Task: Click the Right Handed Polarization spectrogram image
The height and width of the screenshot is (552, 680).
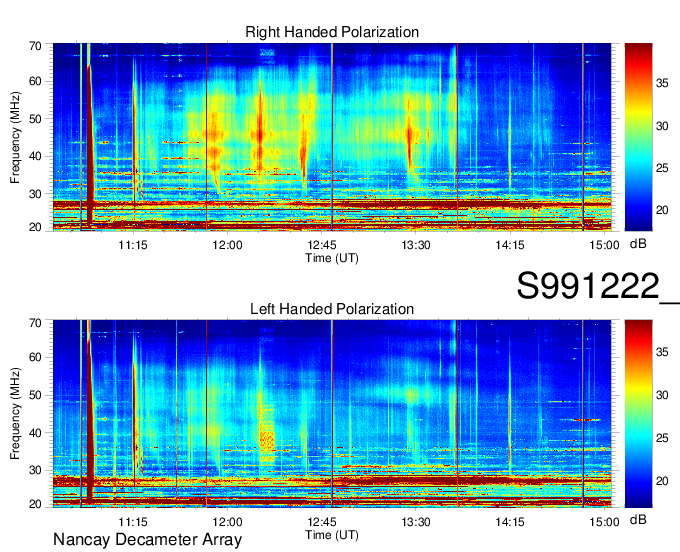Action: (332, 137)
